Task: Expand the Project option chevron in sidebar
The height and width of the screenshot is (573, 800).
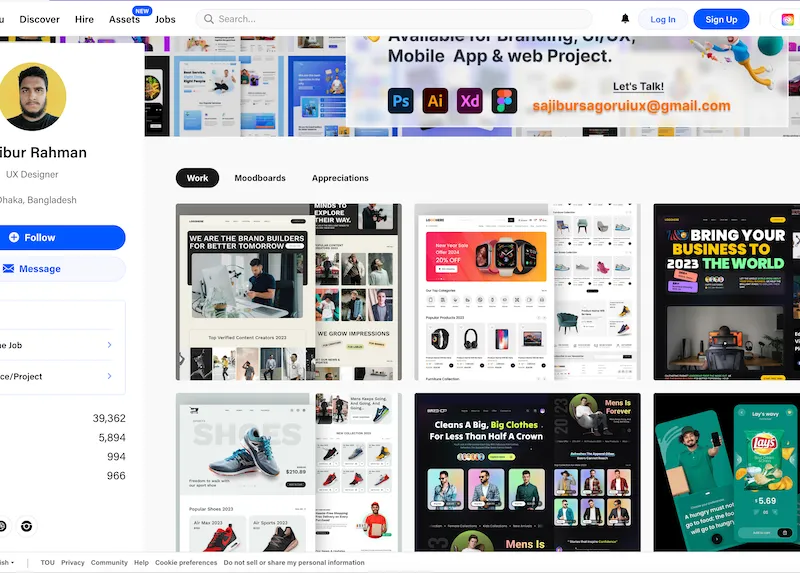Action: click(109, 376)
